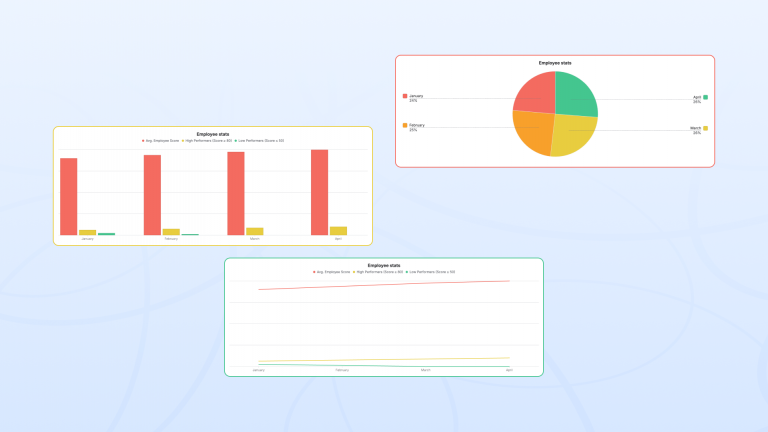The height and width of the screenshot is (432, 768).
Task: Select February orange legend swatch in pie chart
Action: click(x=405, y=125)
